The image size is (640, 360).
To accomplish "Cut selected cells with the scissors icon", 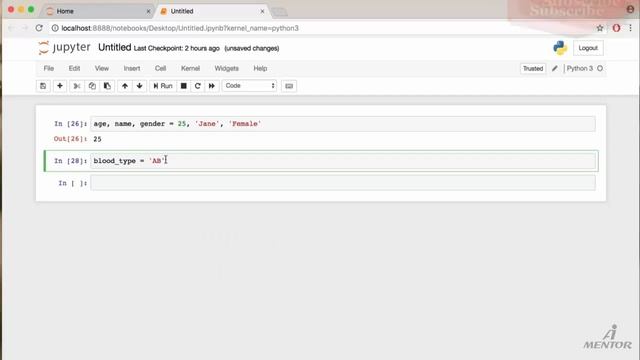I will click(x=76, y=86).
